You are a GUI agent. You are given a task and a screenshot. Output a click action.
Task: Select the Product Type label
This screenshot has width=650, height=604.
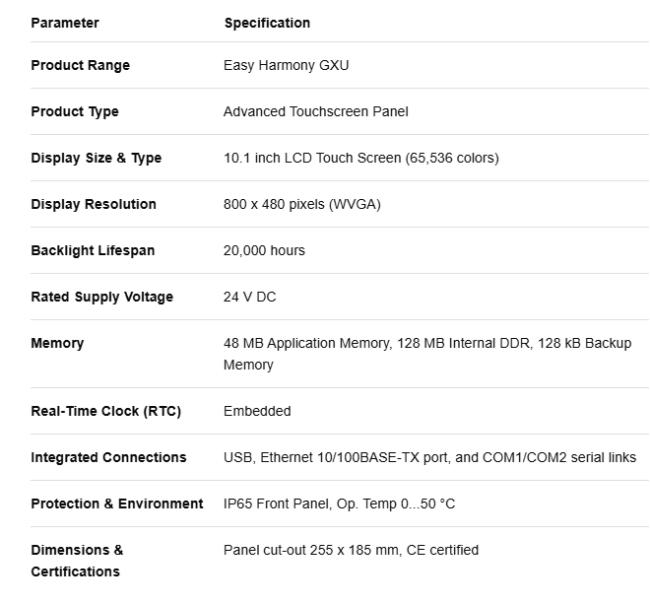(x=75, y=112)
